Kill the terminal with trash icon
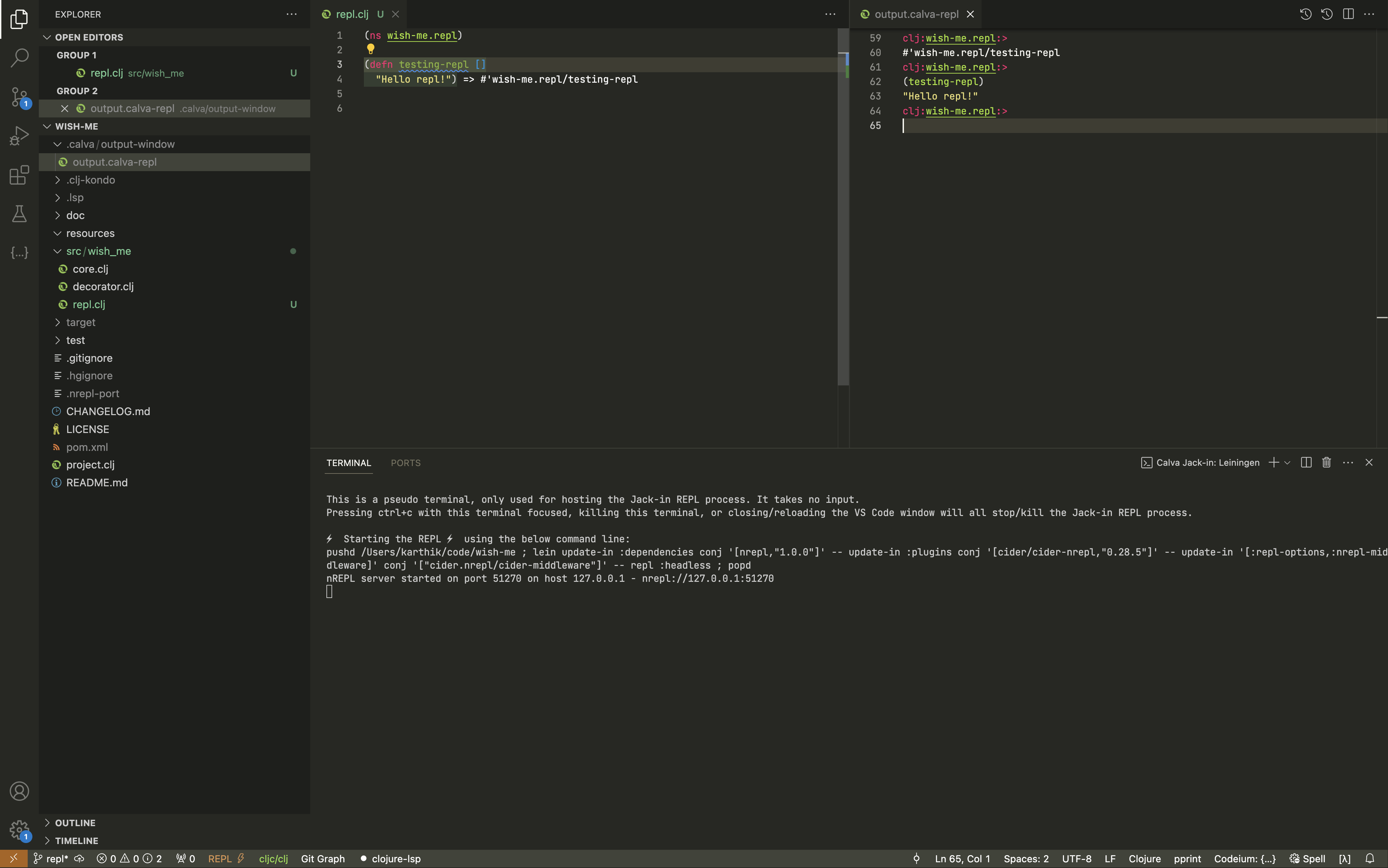This screenshot has height=868, width=1388. [1327, 463]
